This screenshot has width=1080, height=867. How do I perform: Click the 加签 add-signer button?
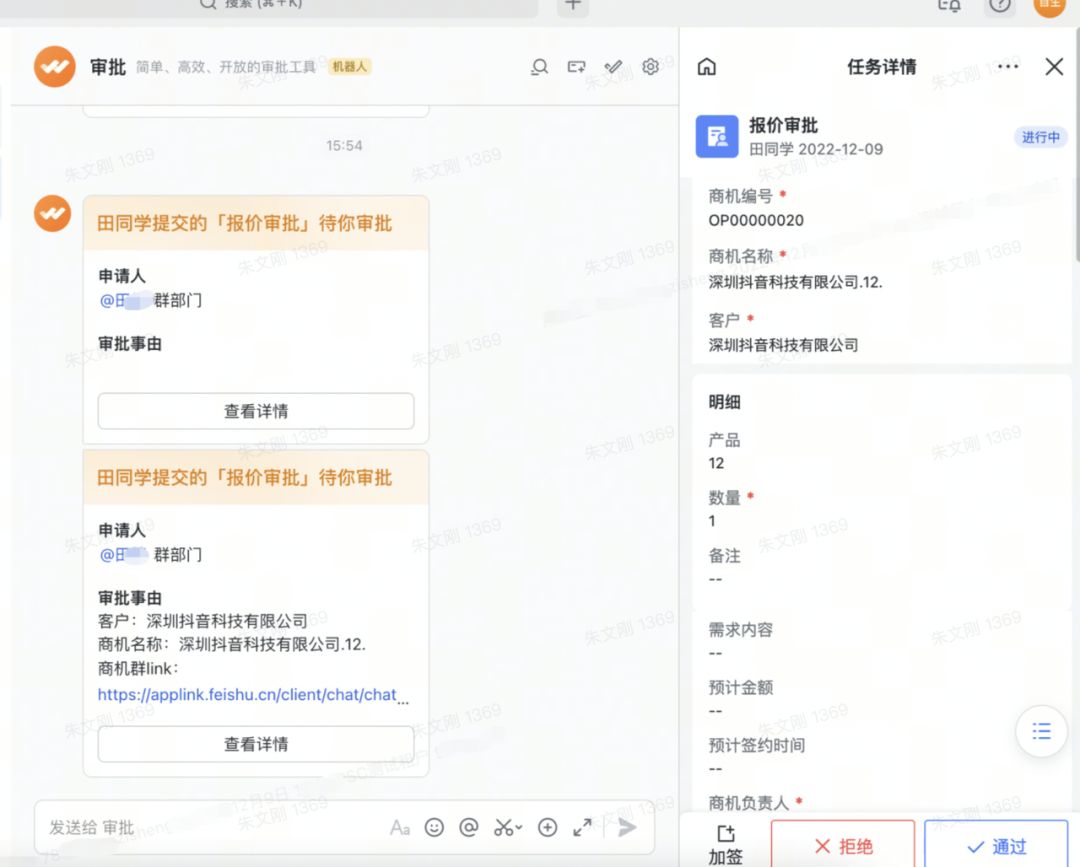725,845
